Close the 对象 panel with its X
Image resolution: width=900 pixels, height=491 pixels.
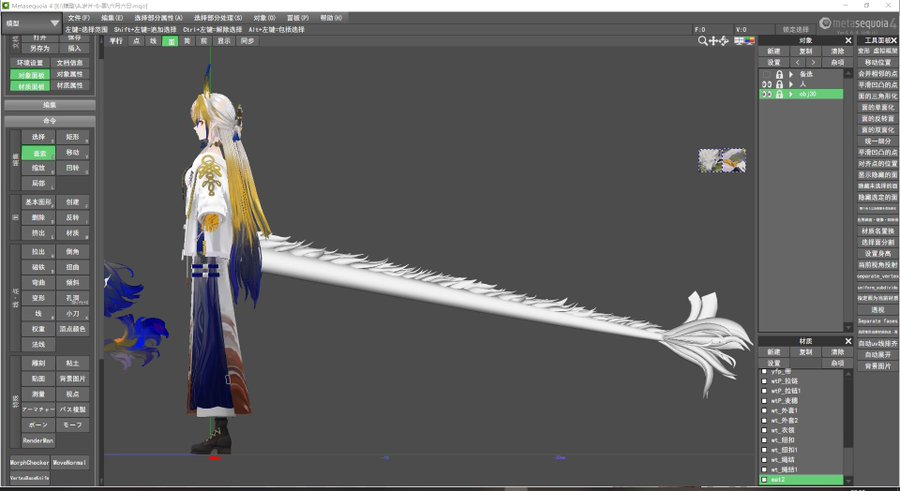point(848,41)
